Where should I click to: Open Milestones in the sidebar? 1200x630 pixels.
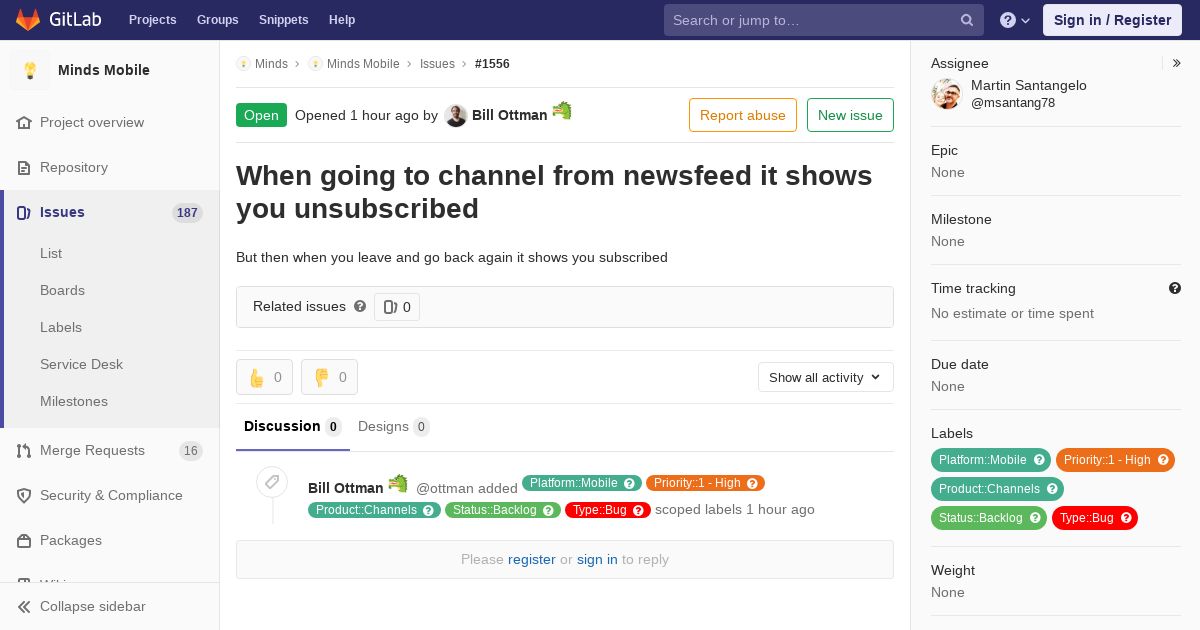tap(74, 401)
